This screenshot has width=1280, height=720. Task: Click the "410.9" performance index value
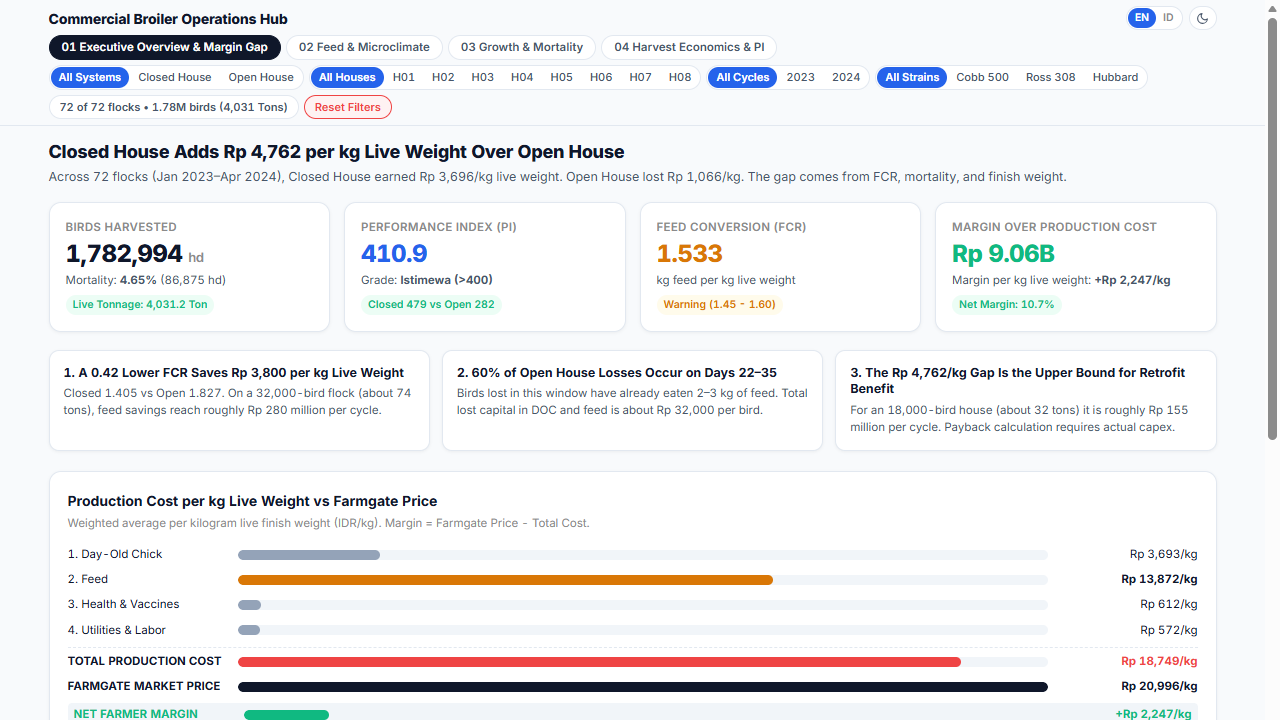pyautogui.click(x=394, y=254)
